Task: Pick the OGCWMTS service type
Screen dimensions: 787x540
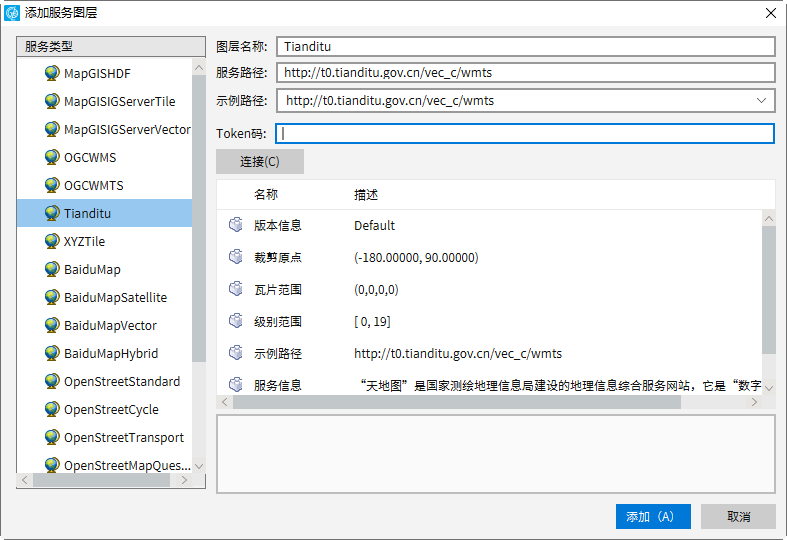Action: (x=93, y=186)
